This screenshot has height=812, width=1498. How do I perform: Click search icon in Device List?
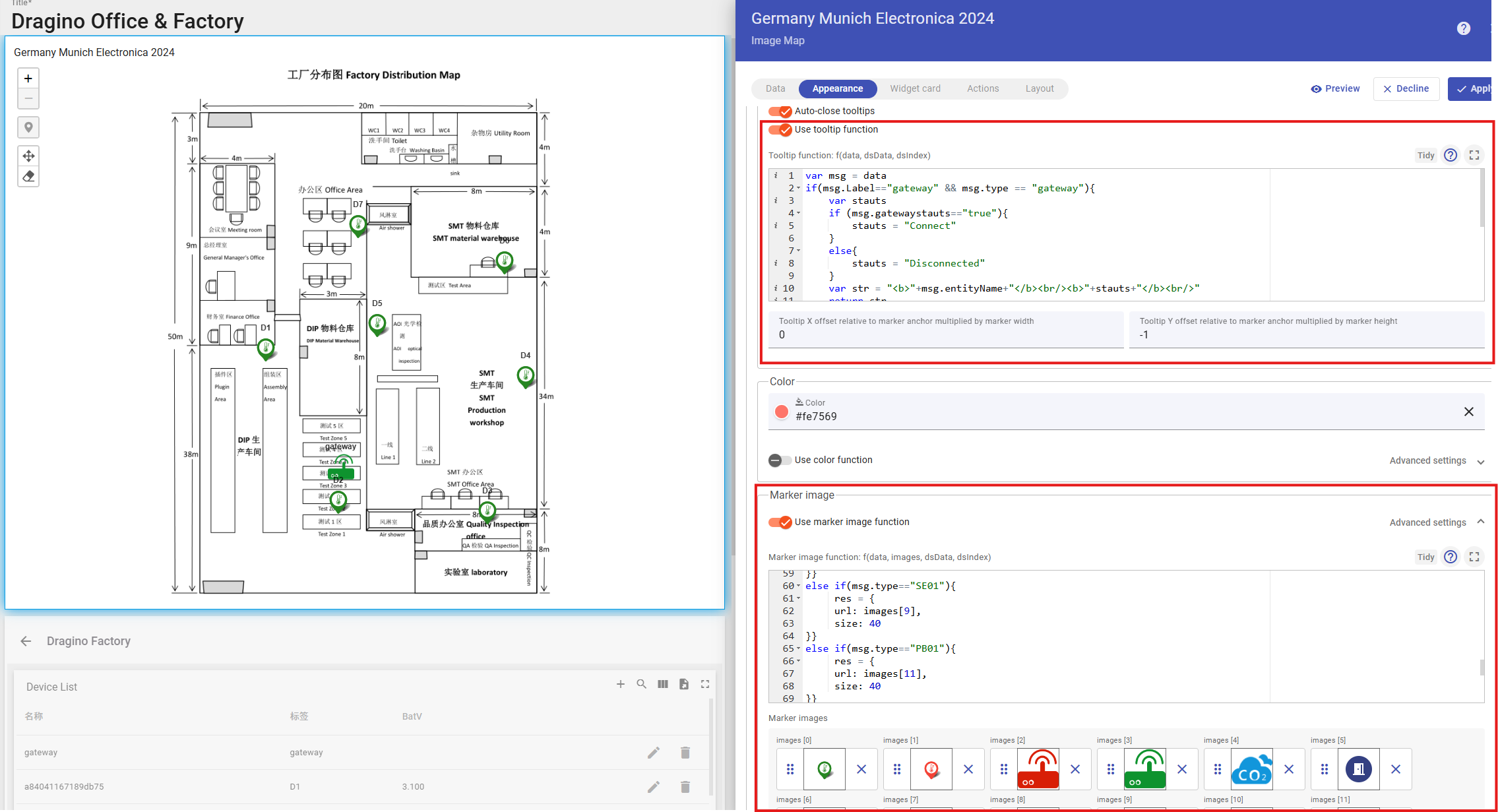pos(641,684)
